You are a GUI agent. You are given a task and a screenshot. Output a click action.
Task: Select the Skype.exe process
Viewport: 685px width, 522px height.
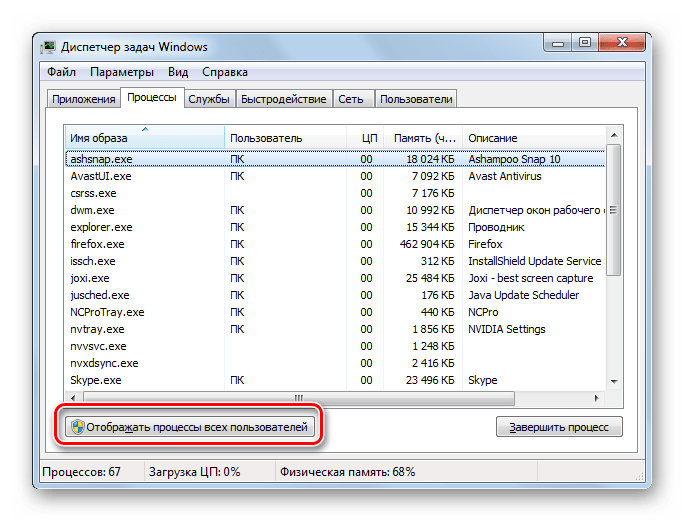click(335, 380)
